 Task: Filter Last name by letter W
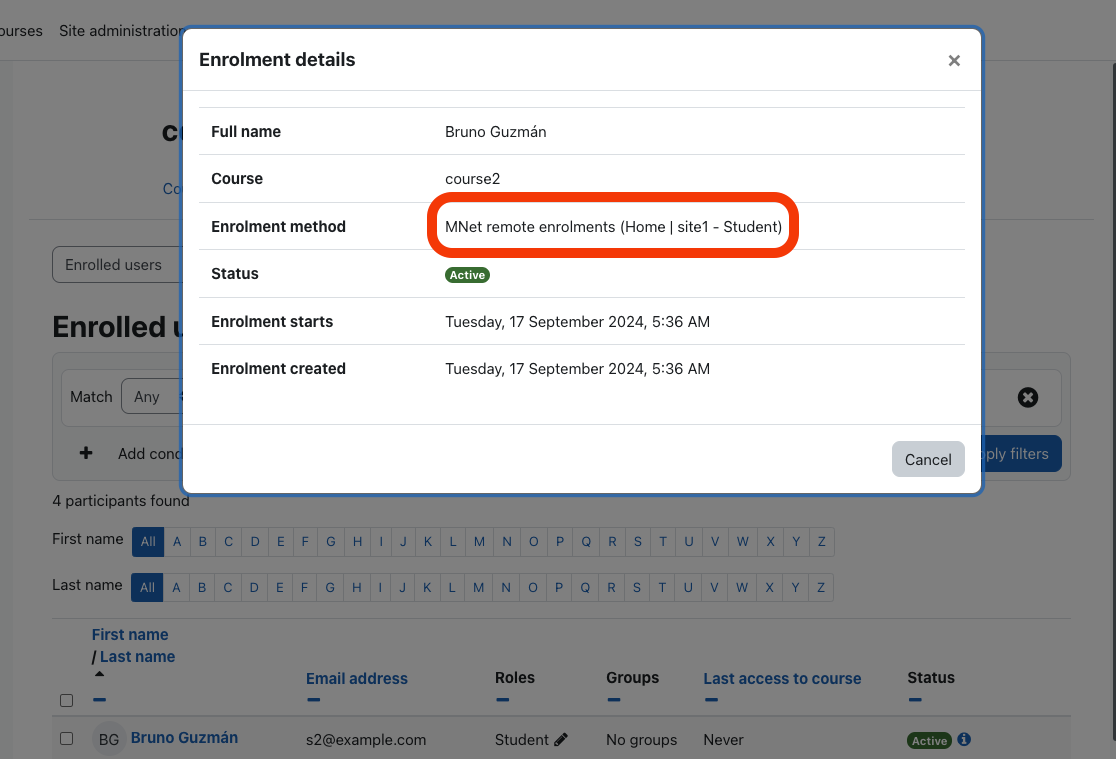point(742,587)
